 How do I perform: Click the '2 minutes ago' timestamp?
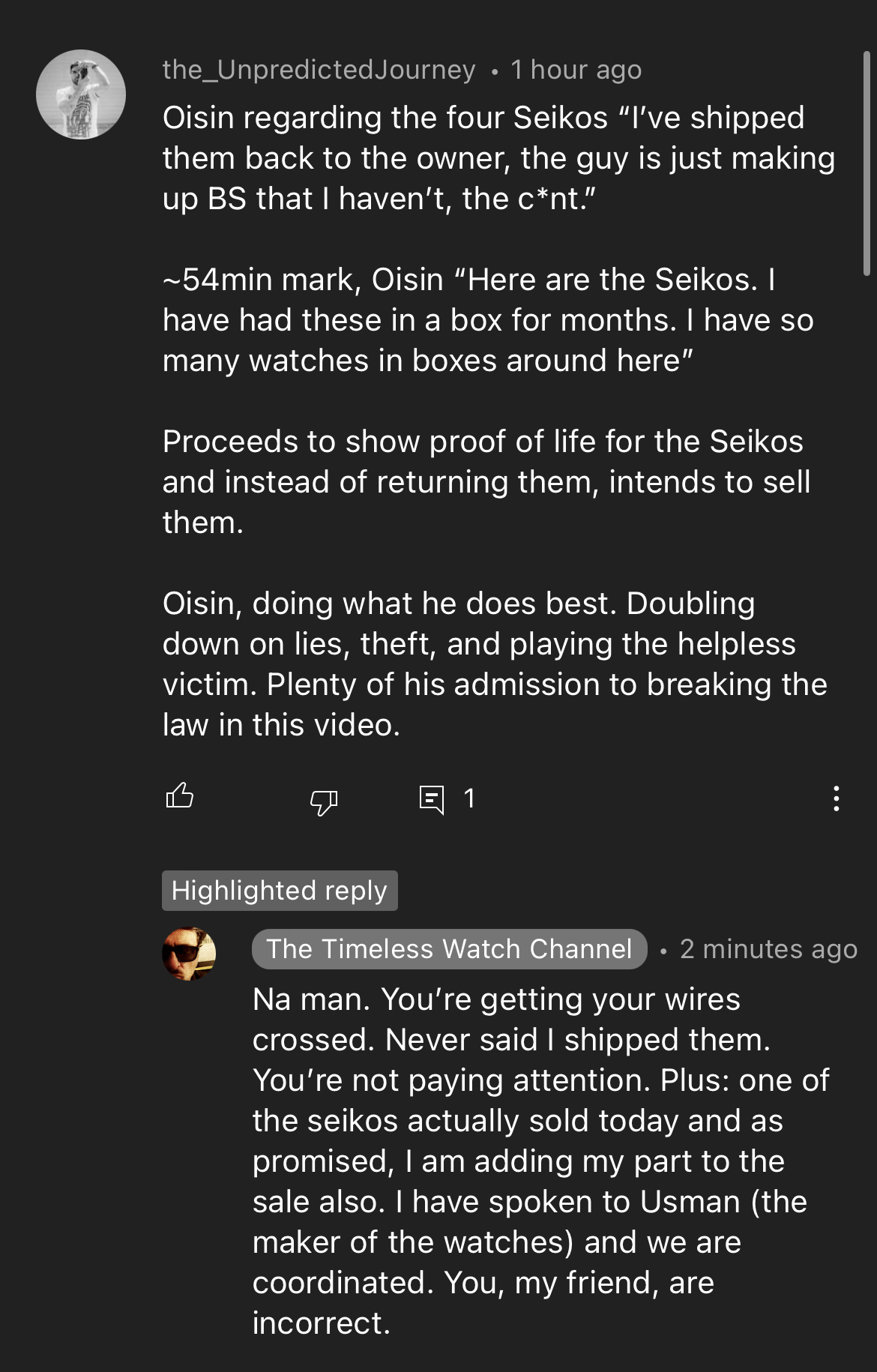click(768, 949)
